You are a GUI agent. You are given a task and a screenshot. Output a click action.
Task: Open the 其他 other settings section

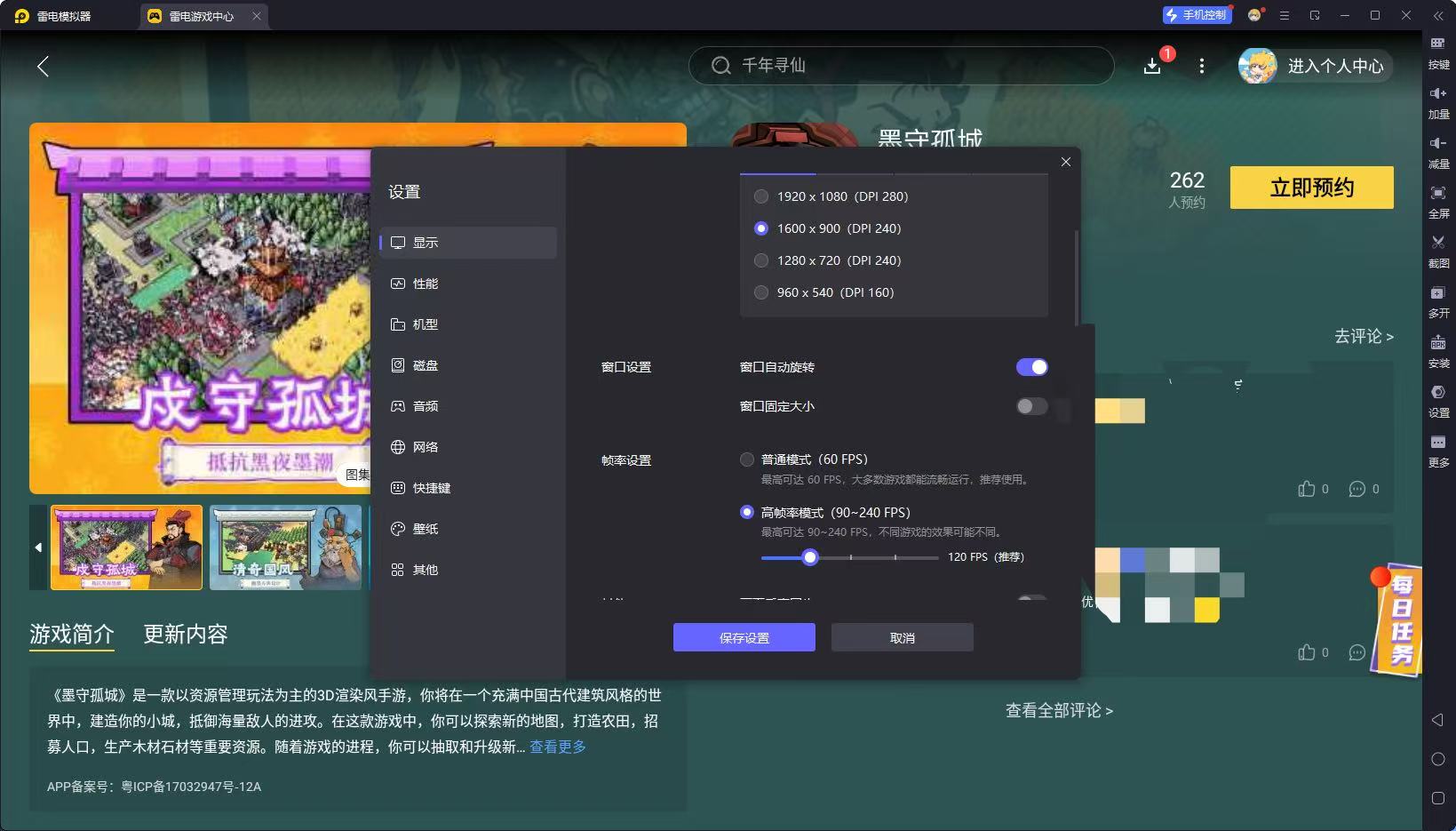click(x=468, y=570)
